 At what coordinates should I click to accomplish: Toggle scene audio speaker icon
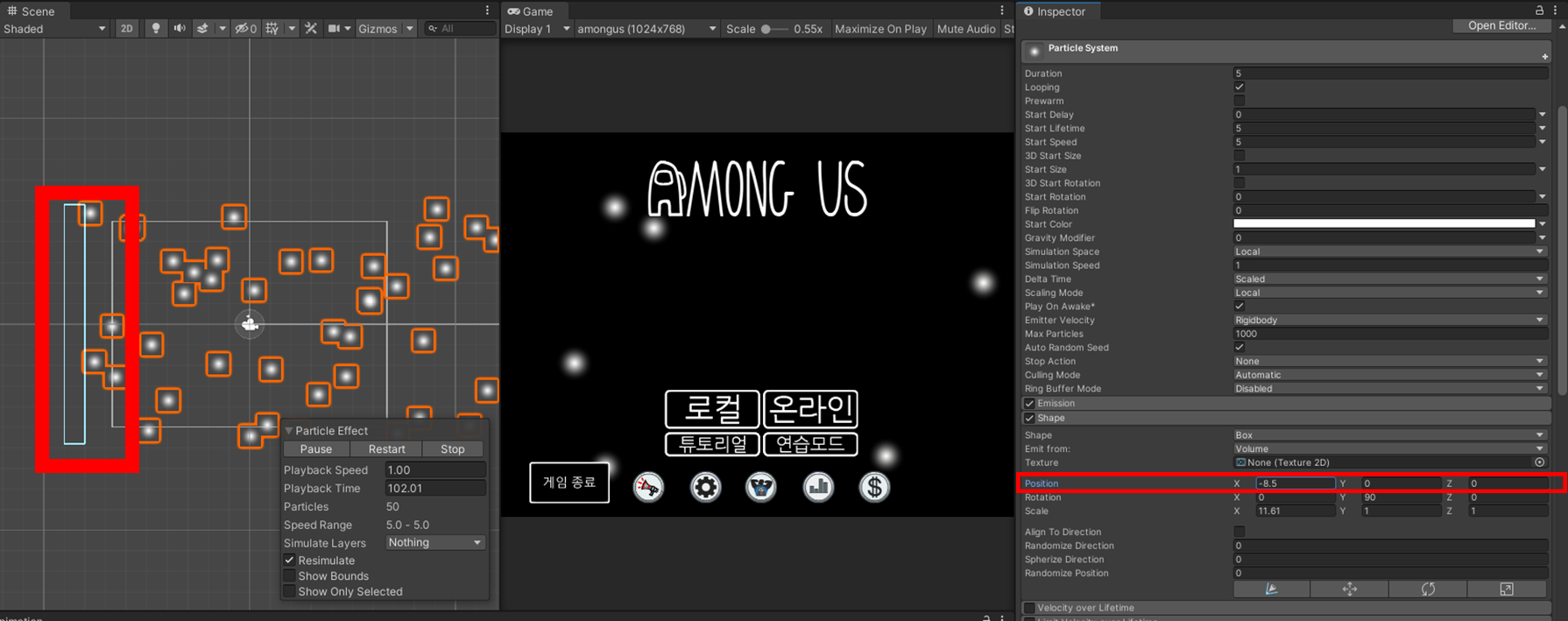coord(179,28)
